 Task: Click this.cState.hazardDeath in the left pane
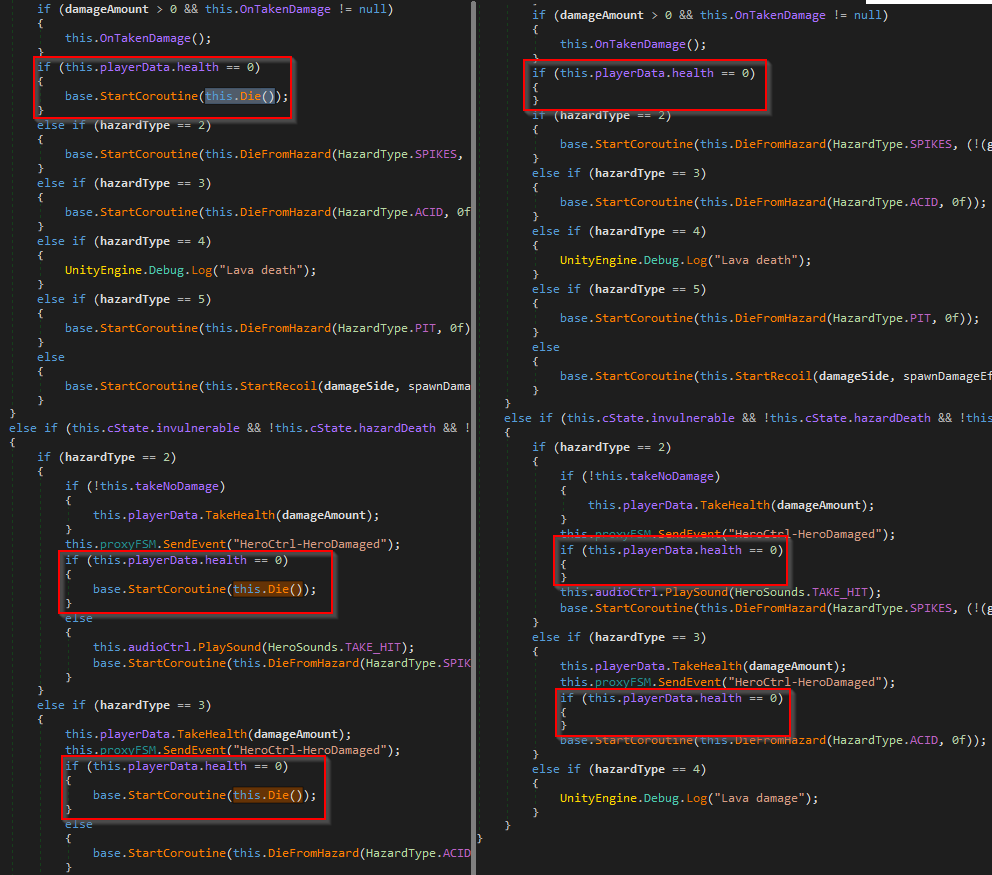click(355, 428)
